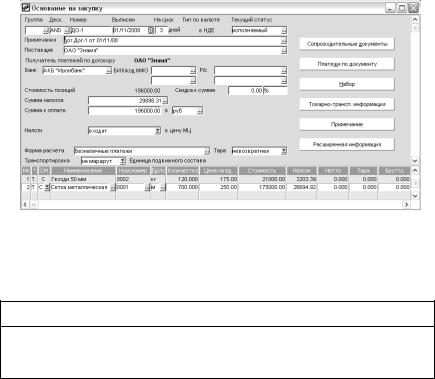The width and height of the screenshot is (435, 379).
Task: Open the lookup button of the Группа field
Action: click(46, 31)
